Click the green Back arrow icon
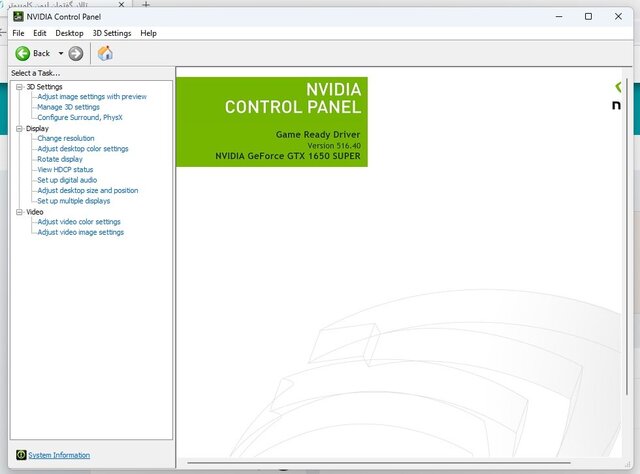This screenshot has height=474, width=640. click(22, 53)
